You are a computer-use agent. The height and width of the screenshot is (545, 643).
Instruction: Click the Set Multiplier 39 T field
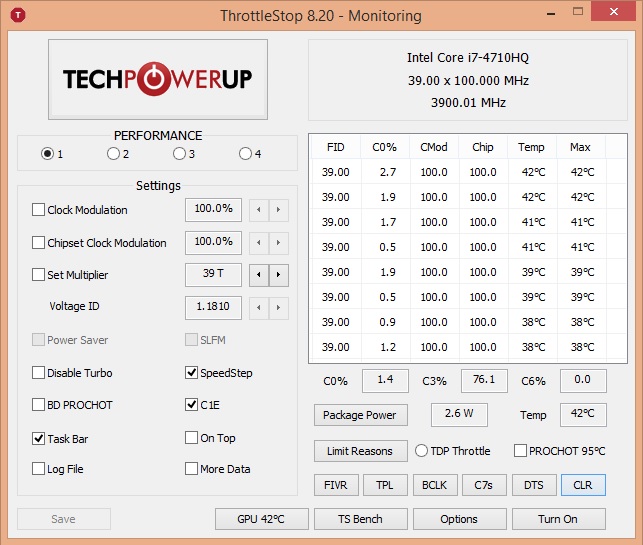(213, 274)
